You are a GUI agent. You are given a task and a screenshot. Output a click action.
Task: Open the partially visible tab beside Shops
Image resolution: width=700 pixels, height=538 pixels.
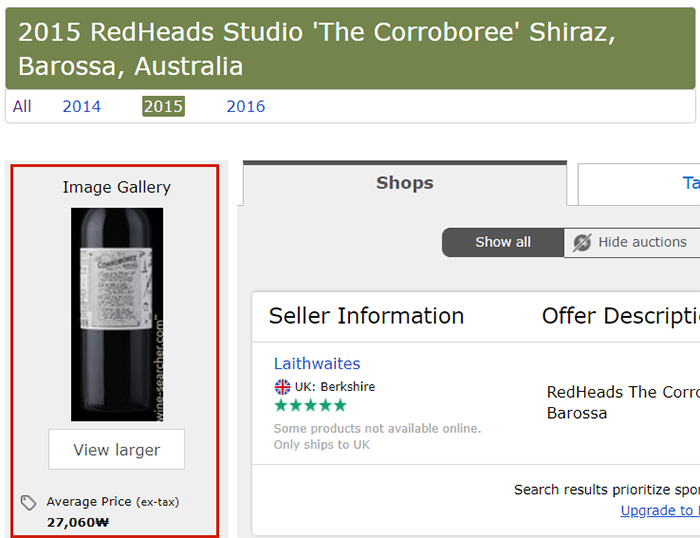point(639,184)
